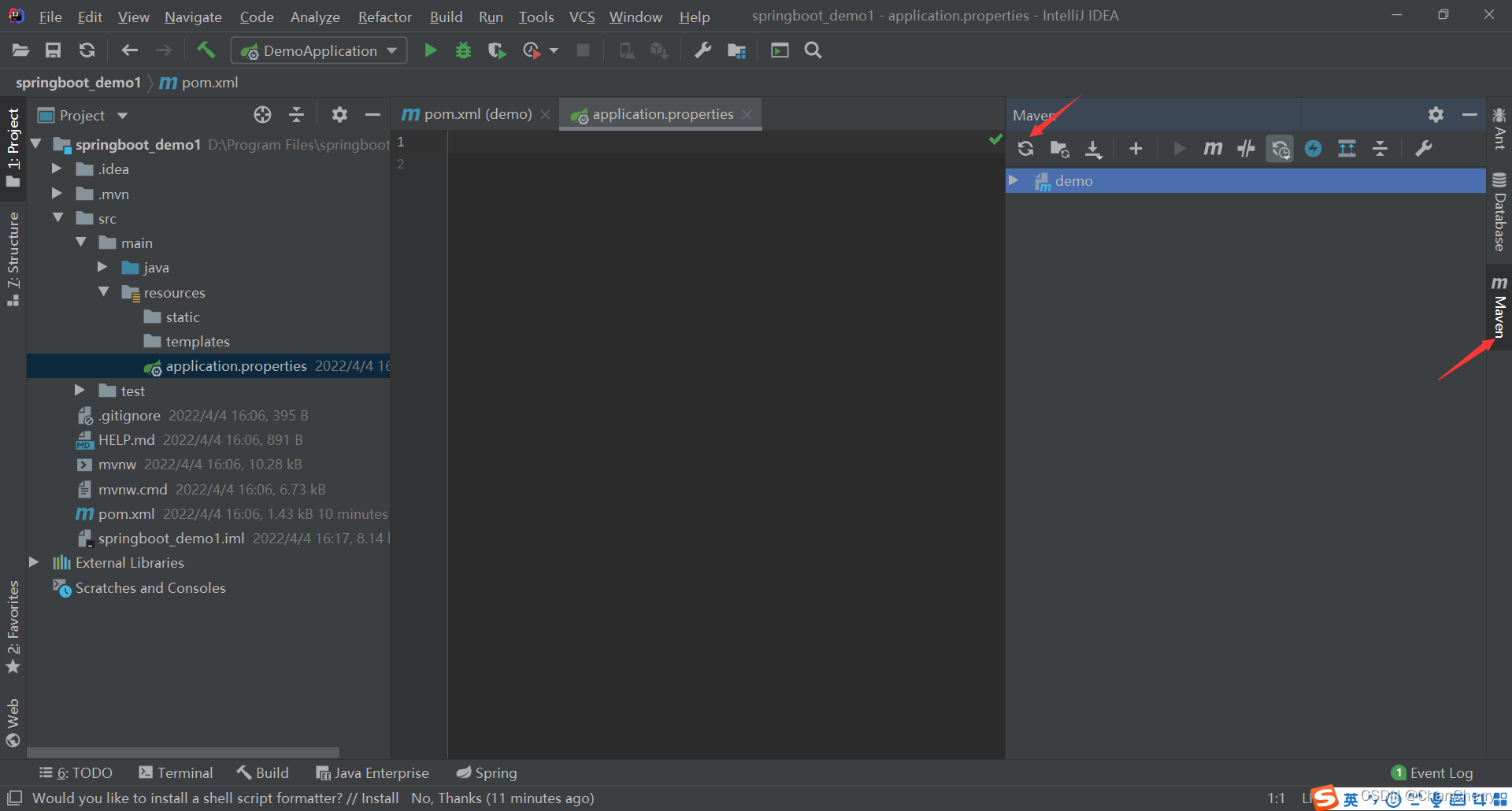Expand demo Maven project node
This screenshot has height=811, width=1512.
(x=1014, y=180)
